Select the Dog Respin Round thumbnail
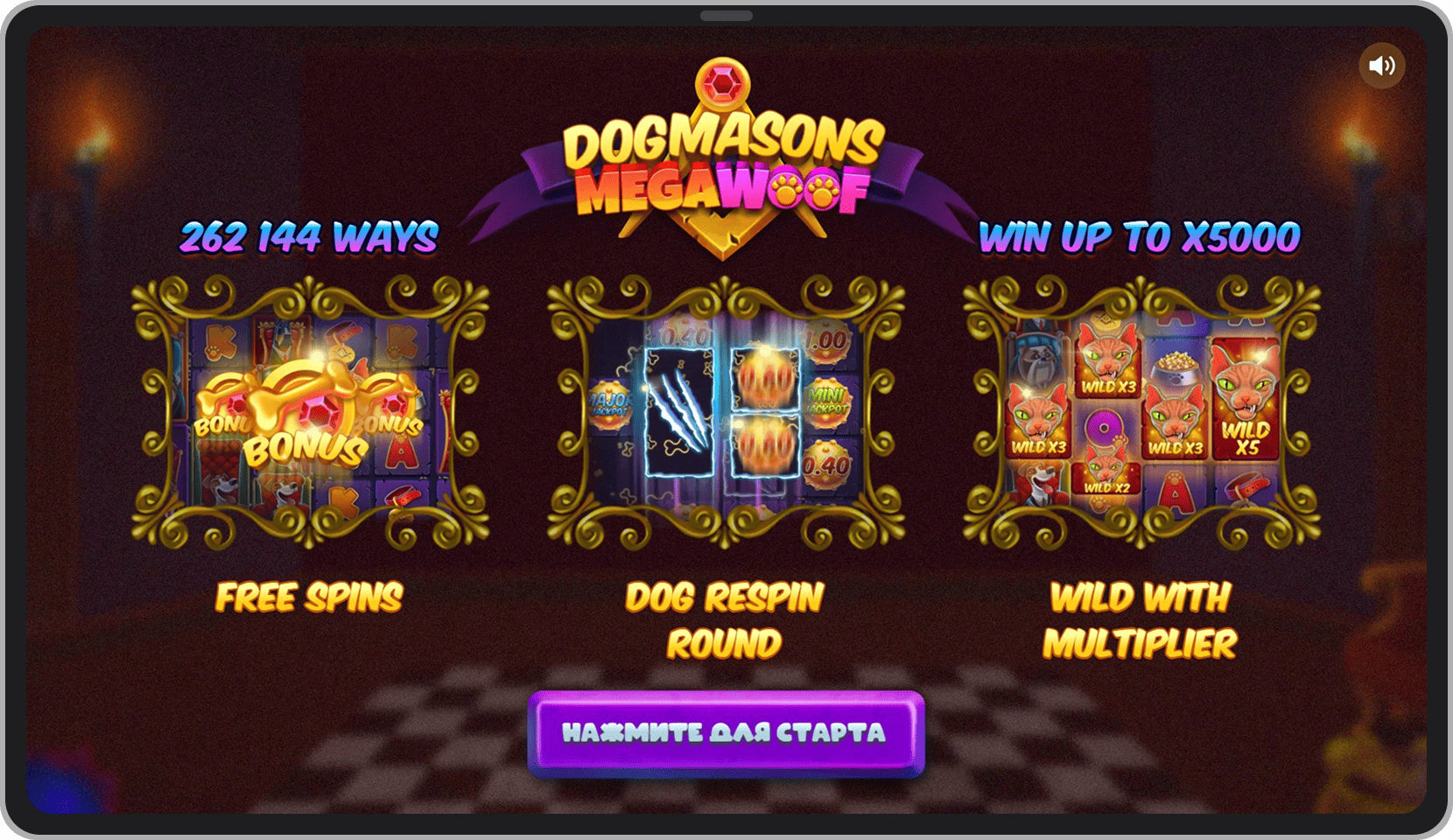The width and height of the screenshot is (1453, 840). coord(726,412)
